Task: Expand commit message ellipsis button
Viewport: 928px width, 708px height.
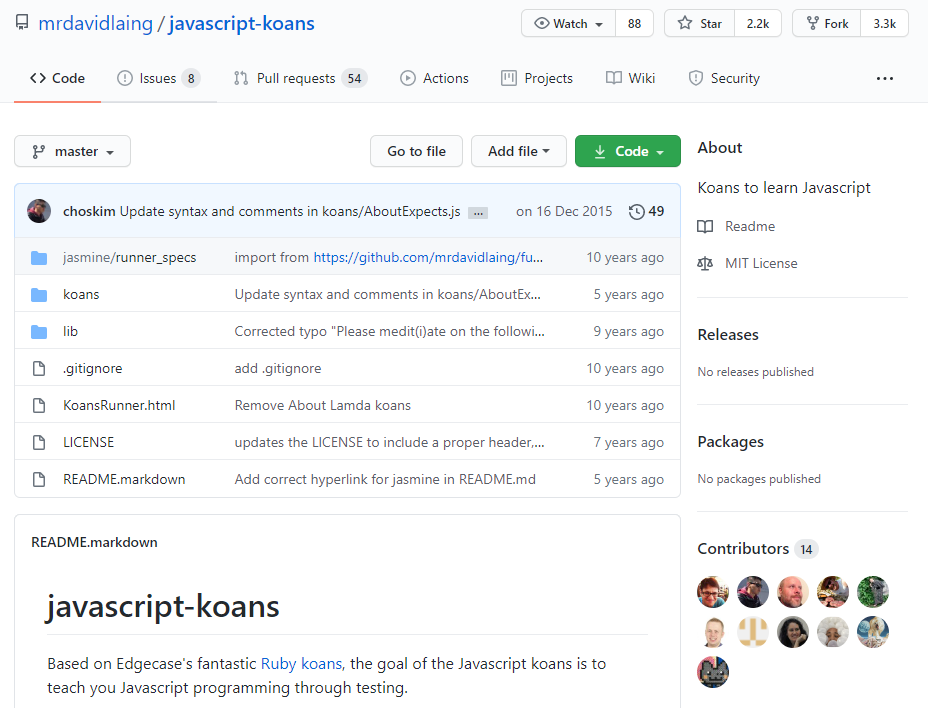Action: coord(478,213)
